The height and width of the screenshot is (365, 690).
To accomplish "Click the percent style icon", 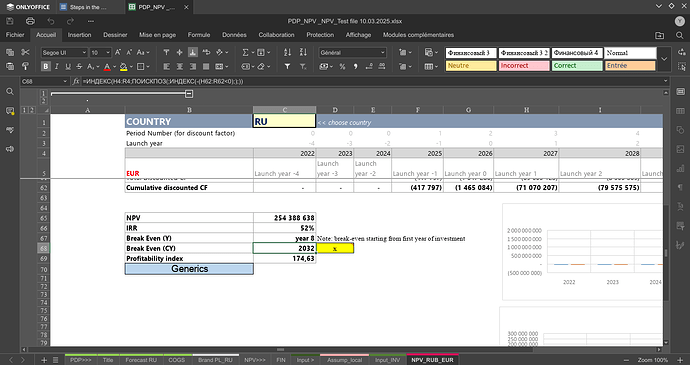I will pos(342,66).
